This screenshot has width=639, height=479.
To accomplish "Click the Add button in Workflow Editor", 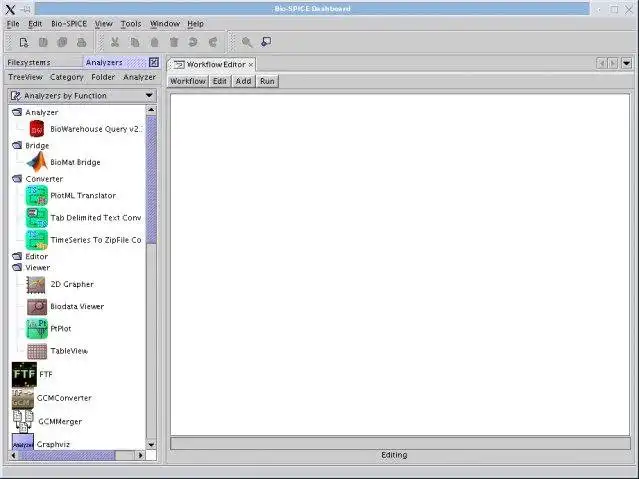I will 243,81.
